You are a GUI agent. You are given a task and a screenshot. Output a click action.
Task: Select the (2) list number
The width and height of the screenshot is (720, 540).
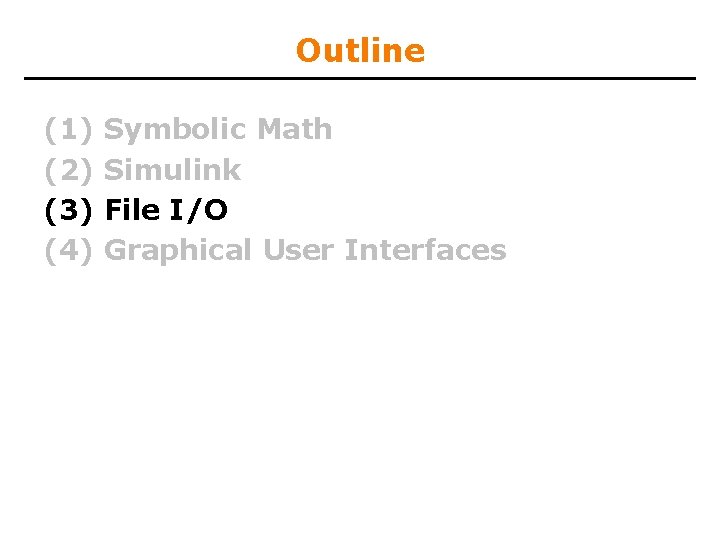pos(68,170)
